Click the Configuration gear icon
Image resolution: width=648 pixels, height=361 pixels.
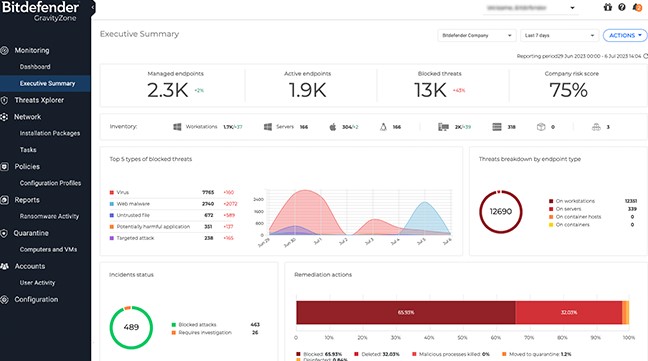coord(4,300)
